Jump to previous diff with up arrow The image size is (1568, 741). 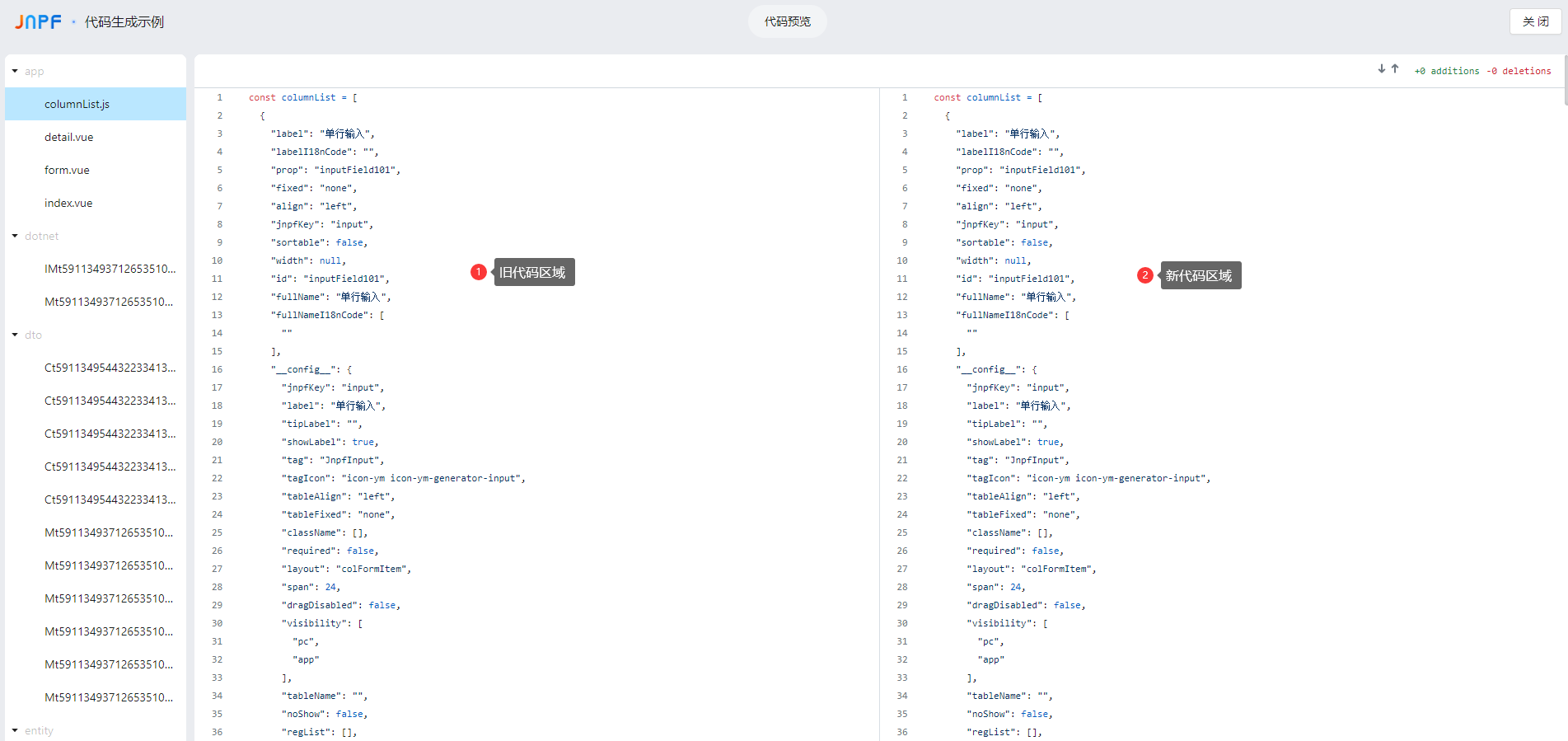point(1395,69)
